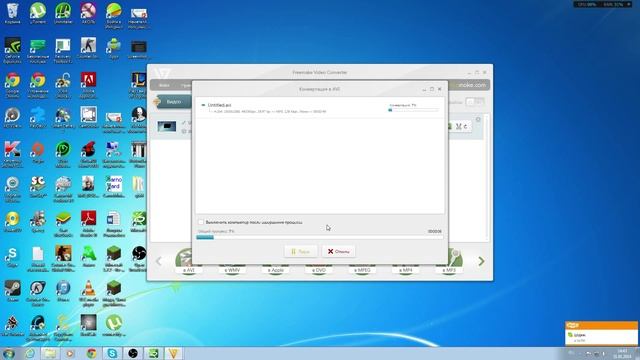Open the uTorrent desktop icon
This screenshot has height=360, width=640.
pyautogui.click(x=38, y=14)
